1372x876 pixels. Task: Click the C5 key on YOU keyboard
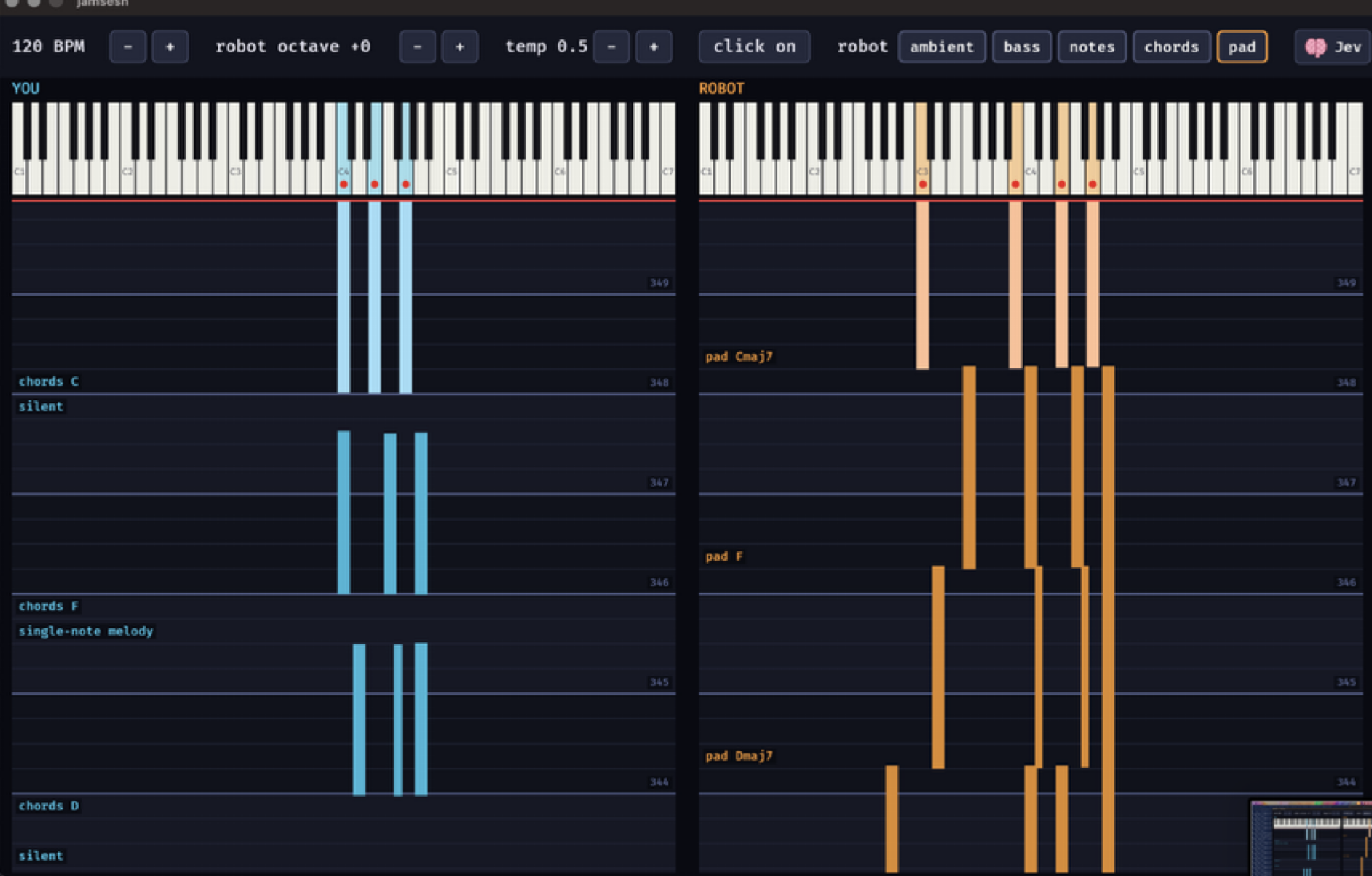452,175
